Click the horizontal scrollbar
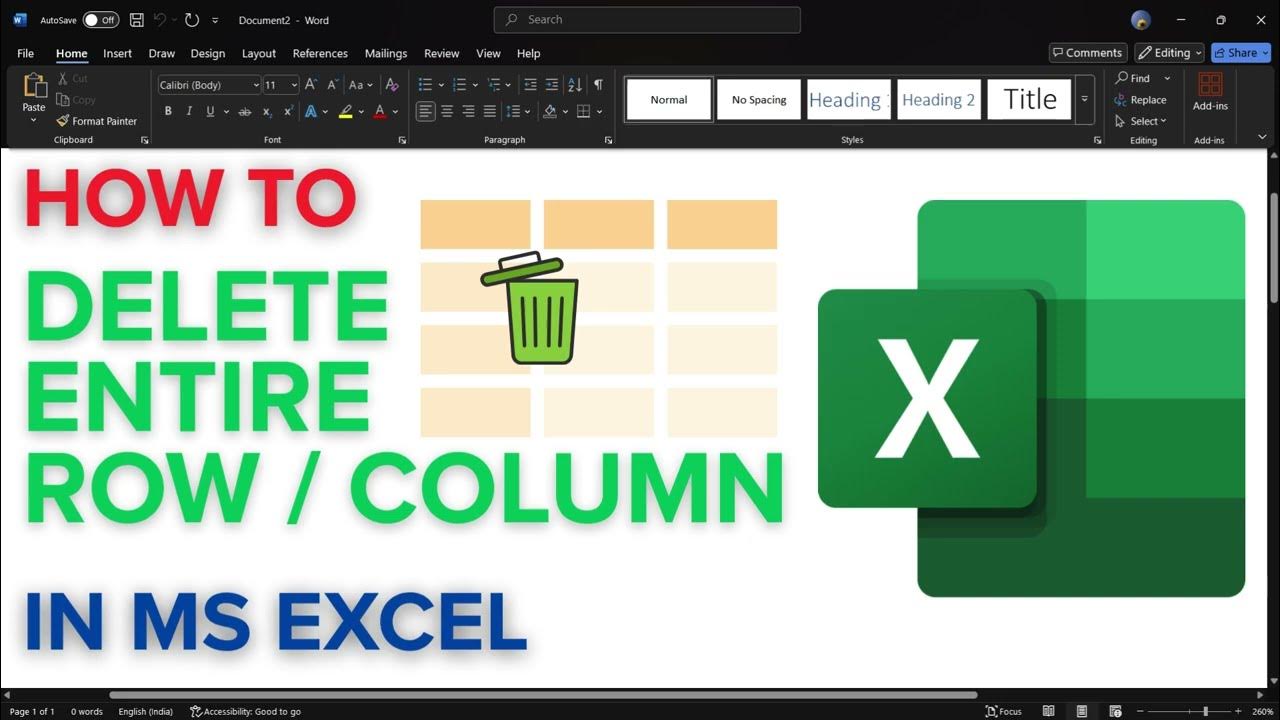Screen dimensions: 1280x720 point(543,695)
